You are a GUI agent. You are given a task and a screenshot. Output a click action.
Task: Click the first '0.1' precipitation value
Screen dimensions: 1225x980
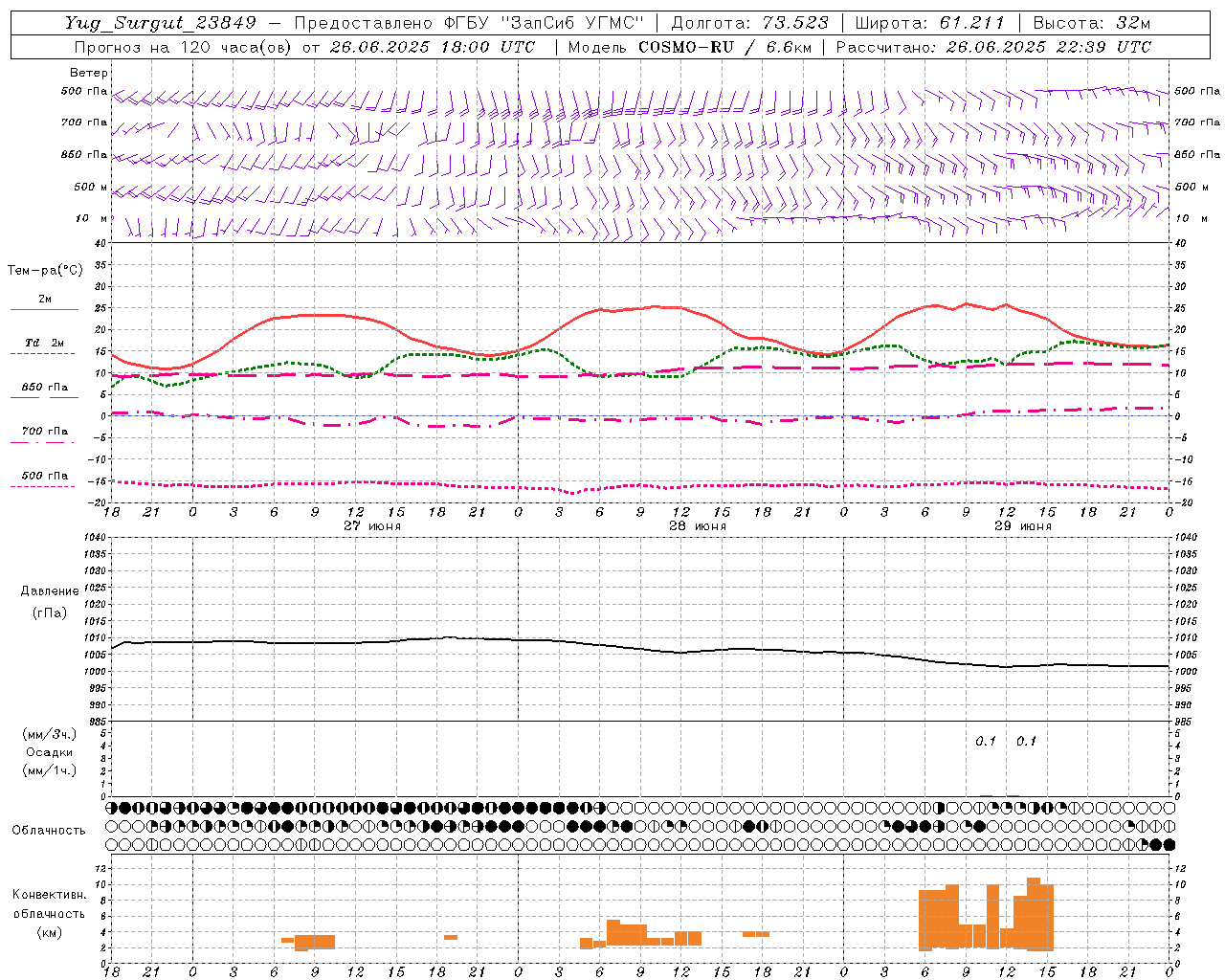pyautogui.click(x=986, y=742)
